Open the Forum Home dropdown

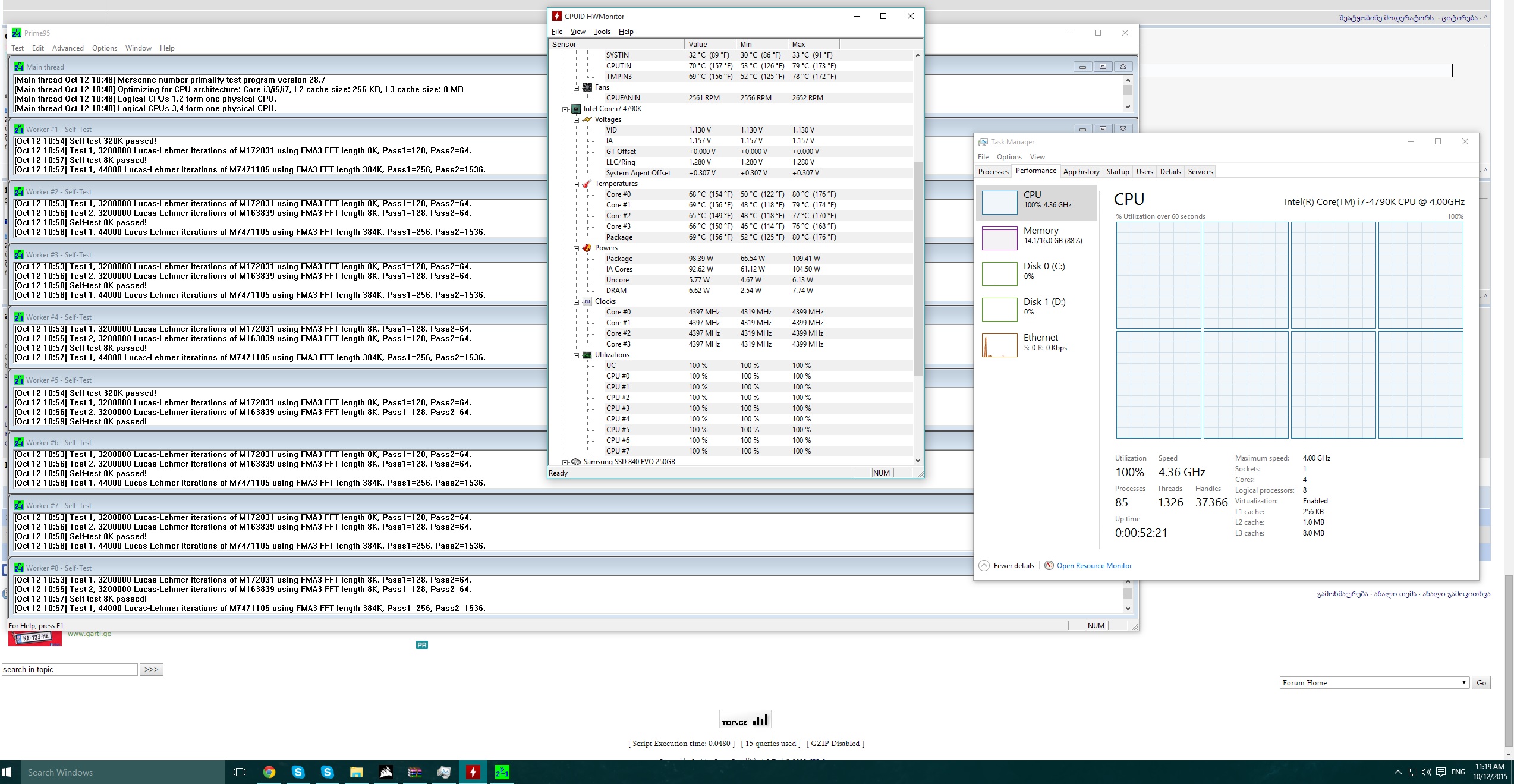pyautogui.click(x=1374, y=682)
